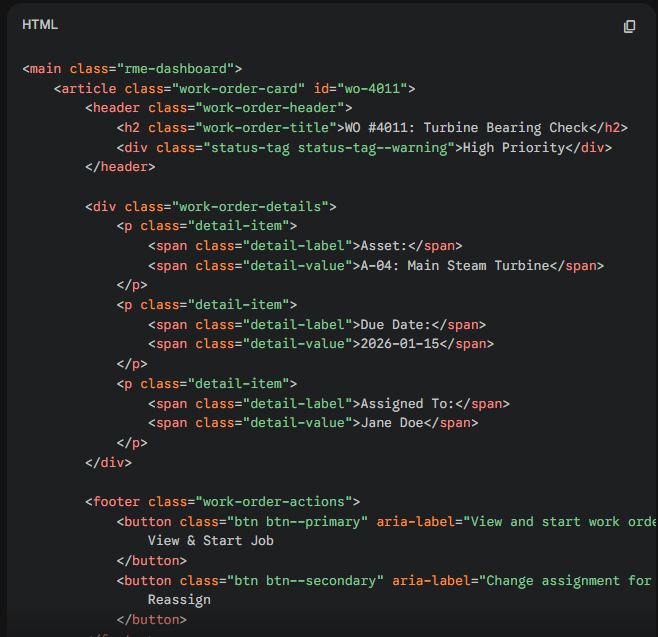Screen dimensions: 658x637
Task: Click the "Reassign" button text line
Action: [179, 600]
